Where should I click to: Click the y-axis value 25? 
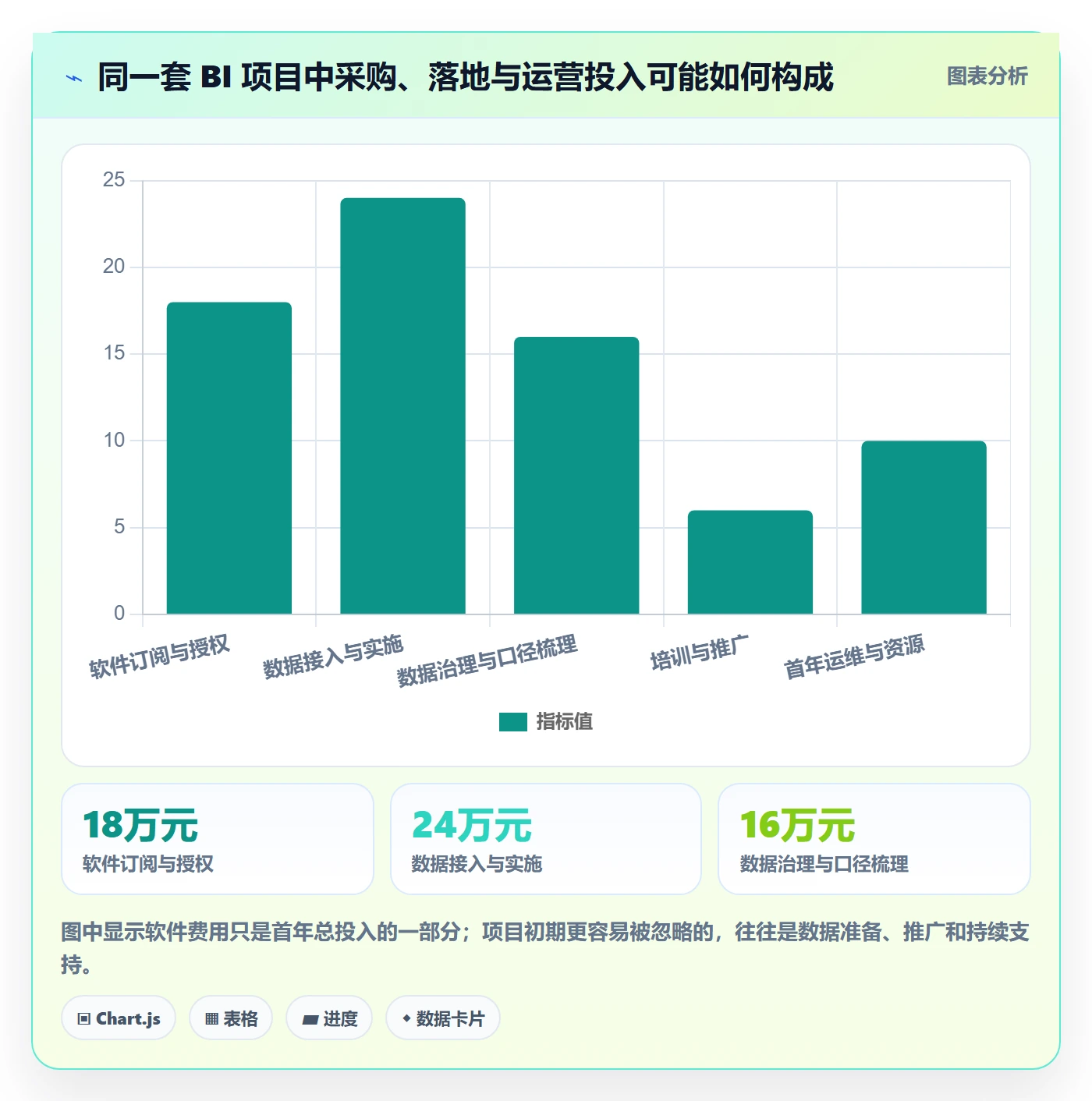tap(114, 180)
